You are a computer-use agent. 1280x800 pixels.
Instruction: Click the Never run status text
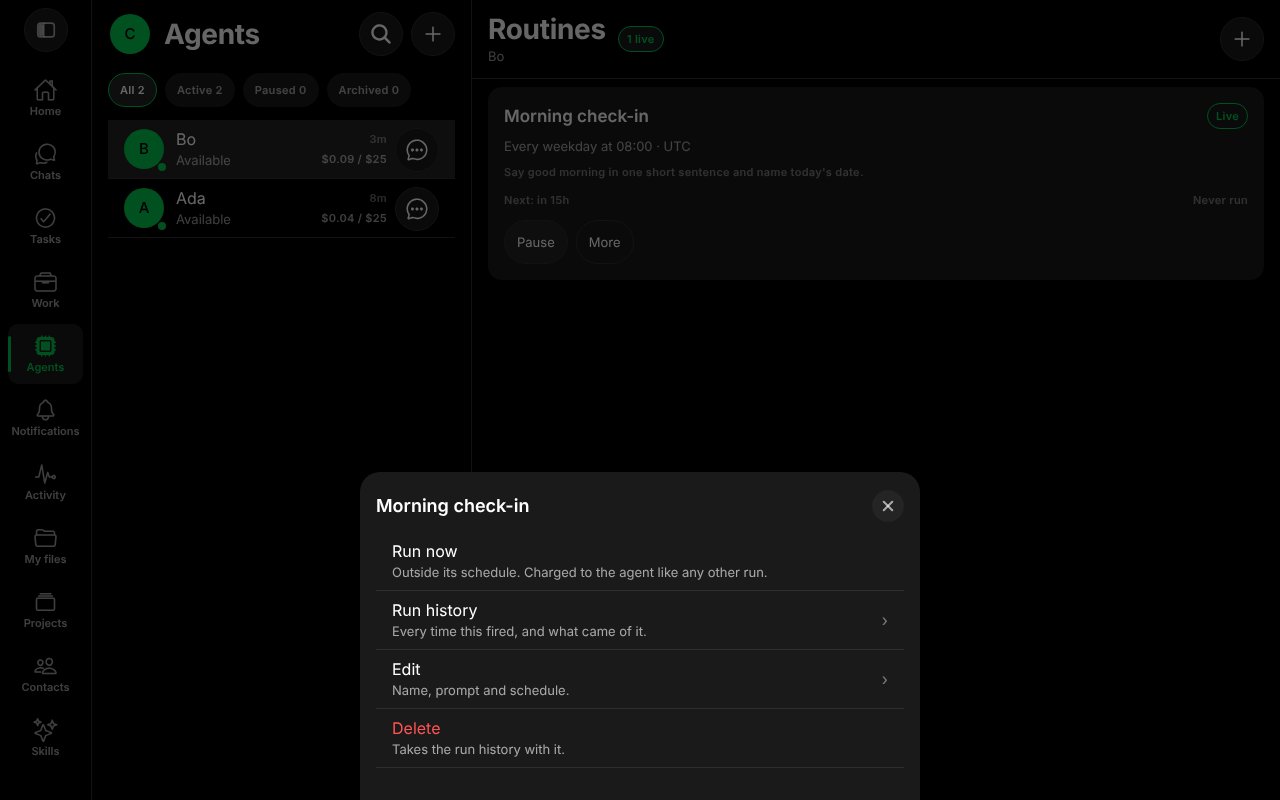pos(1220,200)
